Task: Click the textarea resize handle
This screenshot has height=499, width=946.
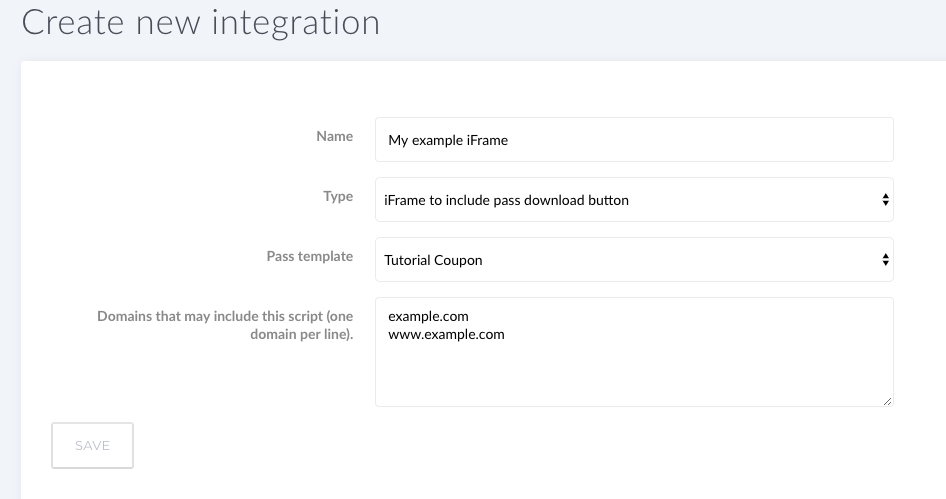Action: pyautogui.click(x=887, y=401)
